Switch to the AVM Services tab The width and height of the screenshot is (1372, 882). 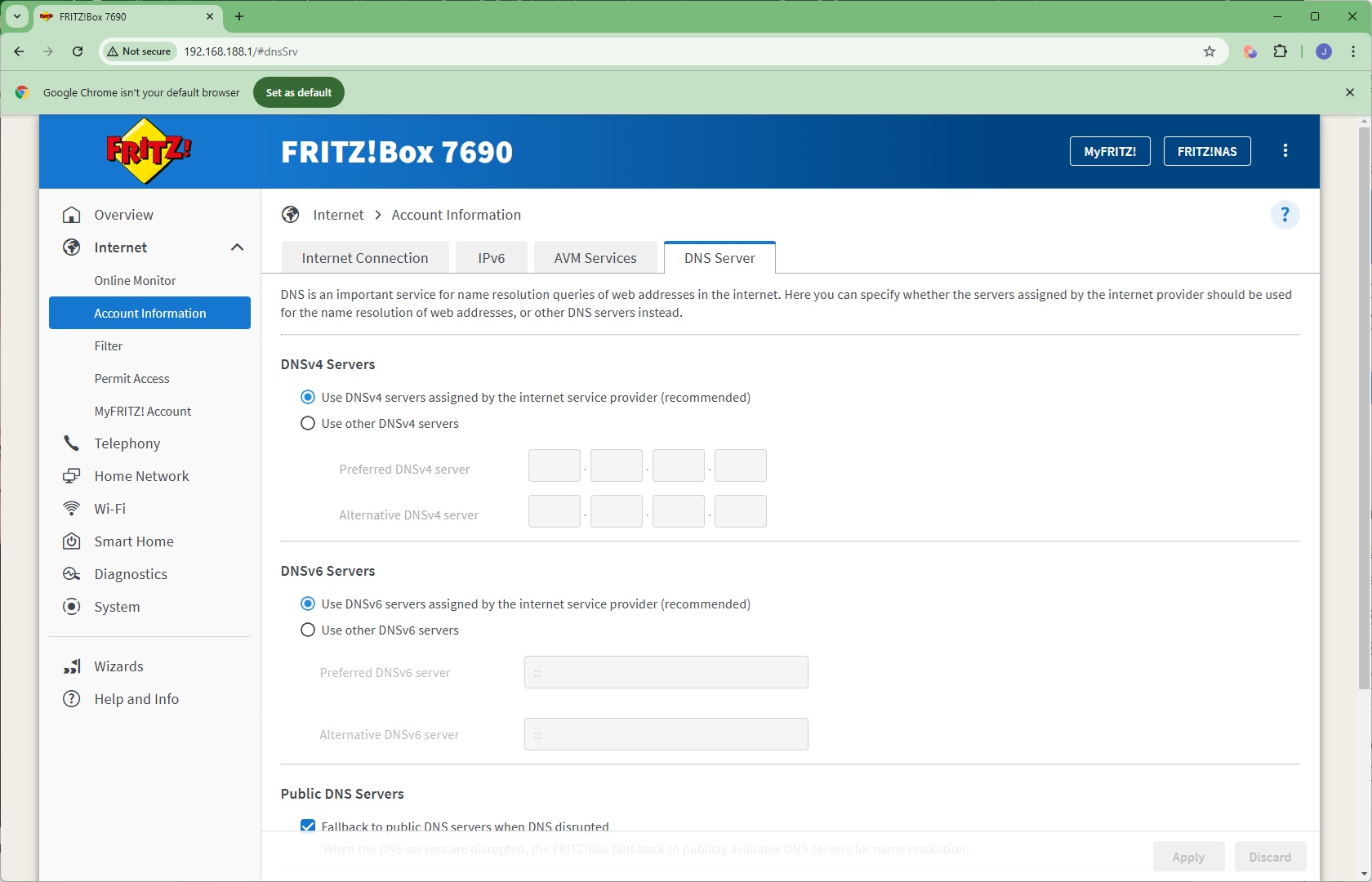(595, 258)
